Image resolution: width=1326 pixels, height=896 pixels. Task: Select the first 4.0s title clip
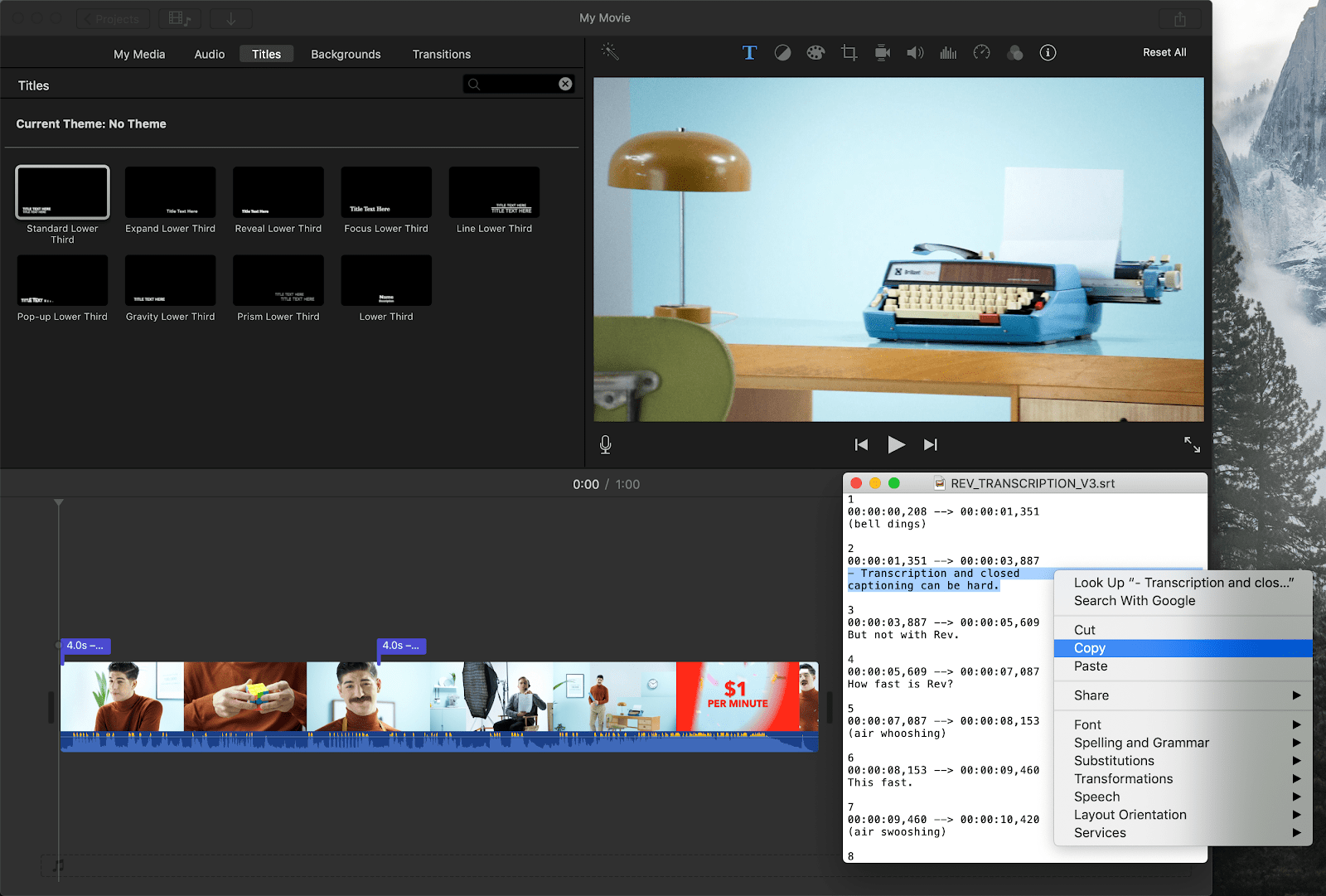click(85, 646)
